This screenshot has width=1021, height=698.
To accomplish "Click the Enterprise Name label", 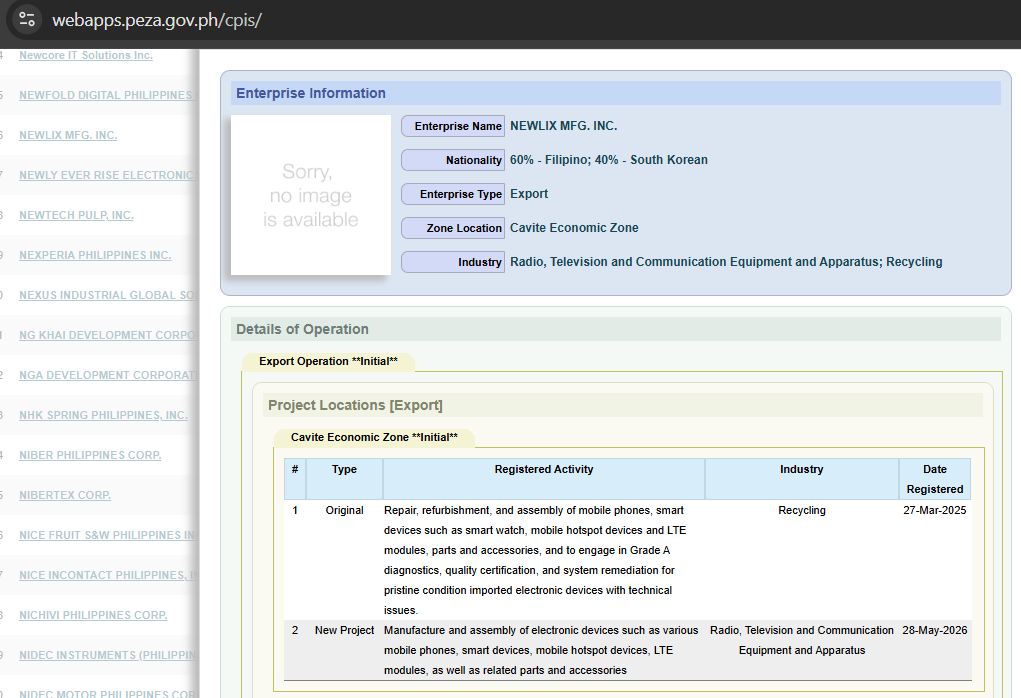I will pos(453,126).
